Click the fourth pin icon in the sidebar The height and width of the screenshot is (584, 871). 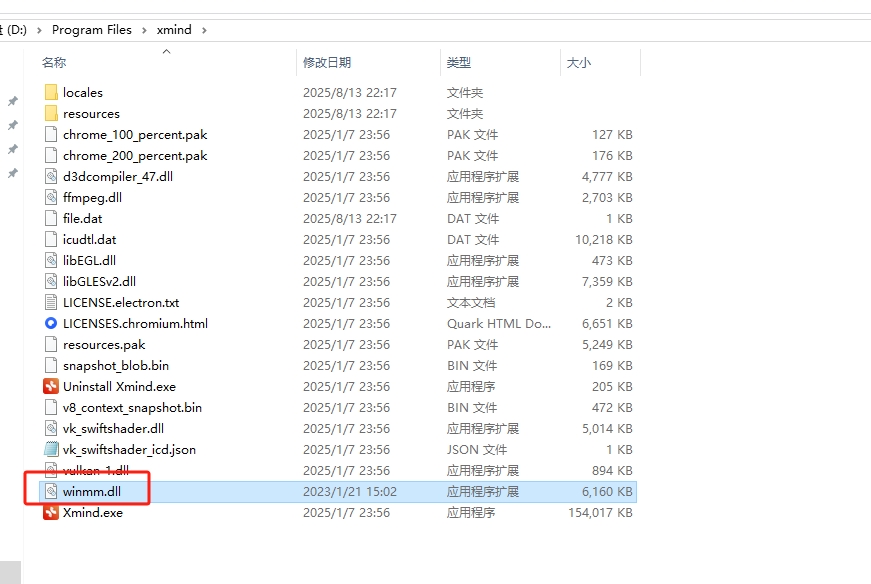(12, 173)
